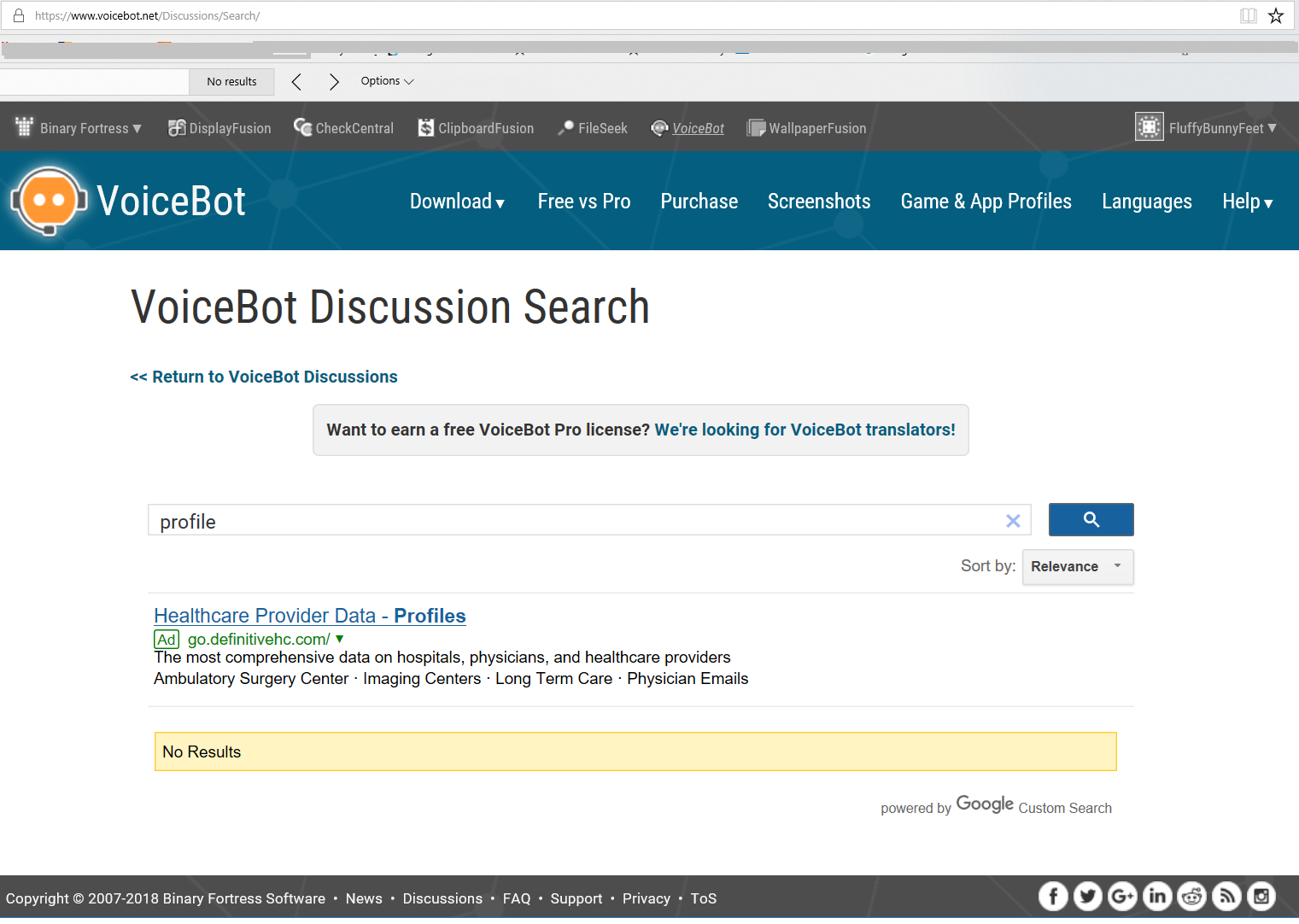Go to Game & App Profiles

tap(986, 202)
